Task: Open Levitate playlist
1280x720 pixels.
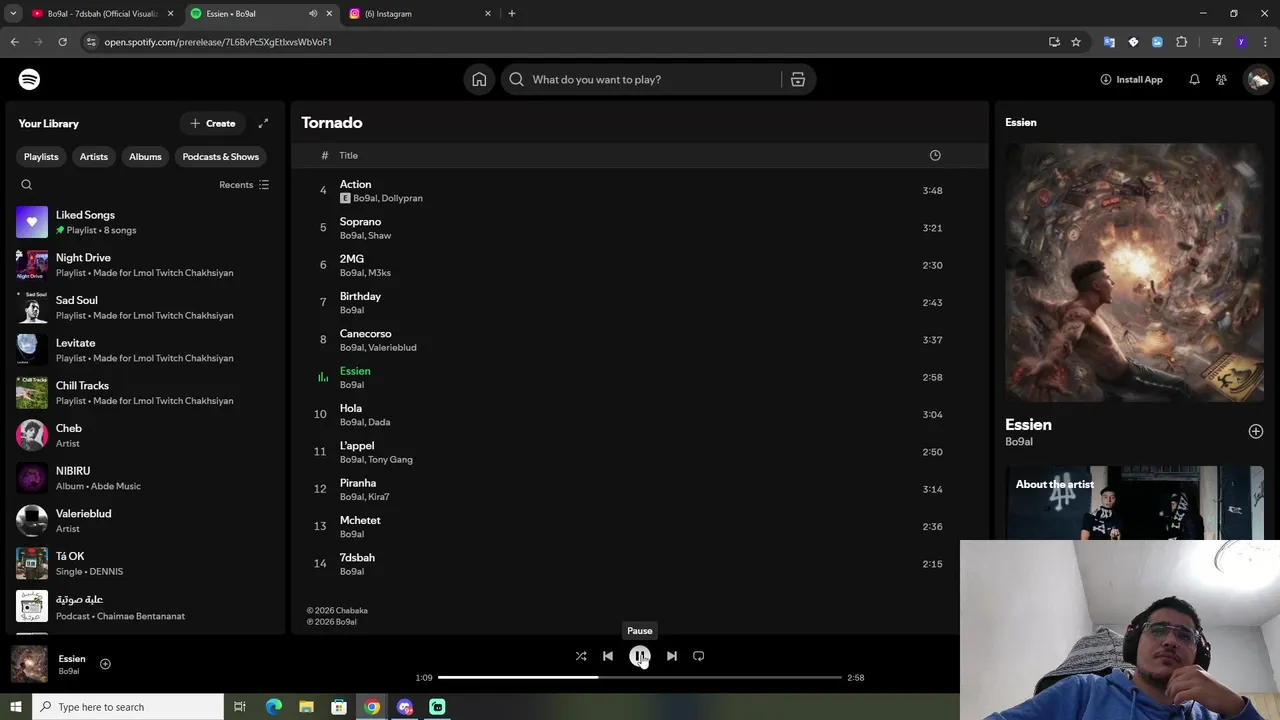Action: [143, 350]
